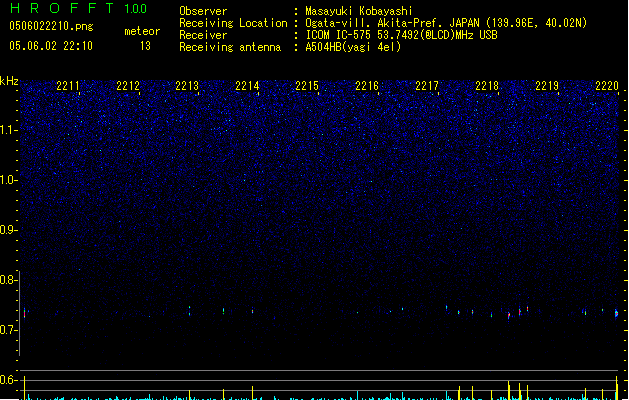Click the 2215 time marker
The width and height of the screenshot is (629, 400).
pyautogui.click(x=307, y=85)
